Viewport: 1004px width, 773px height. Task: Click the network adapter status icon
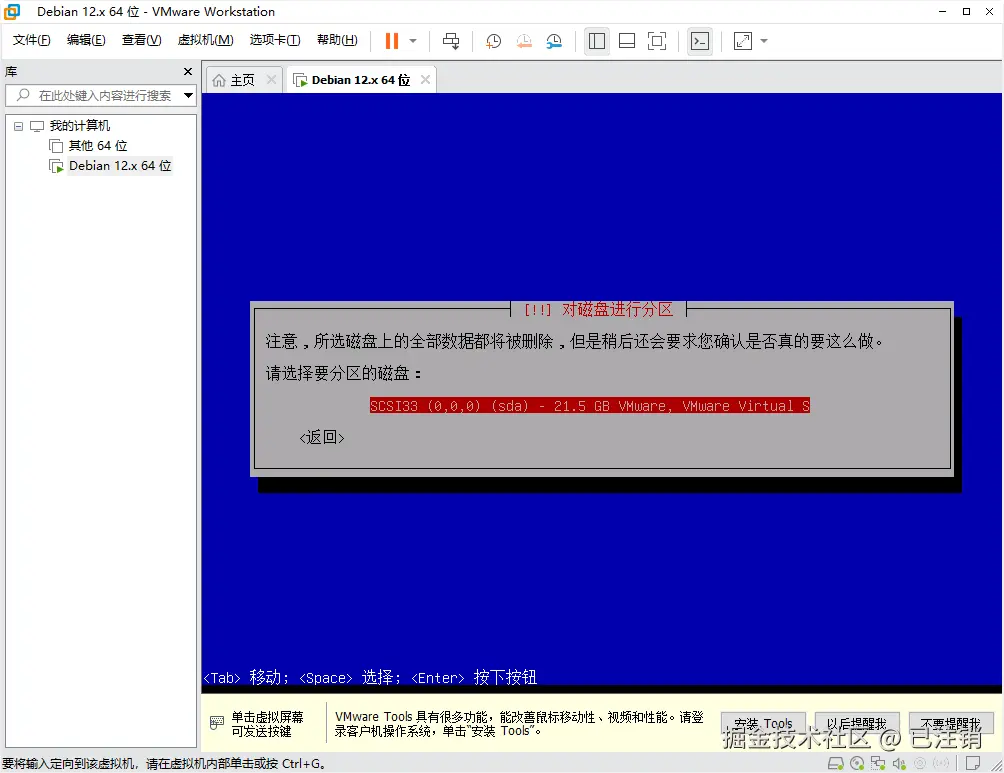tap(879, 763)
